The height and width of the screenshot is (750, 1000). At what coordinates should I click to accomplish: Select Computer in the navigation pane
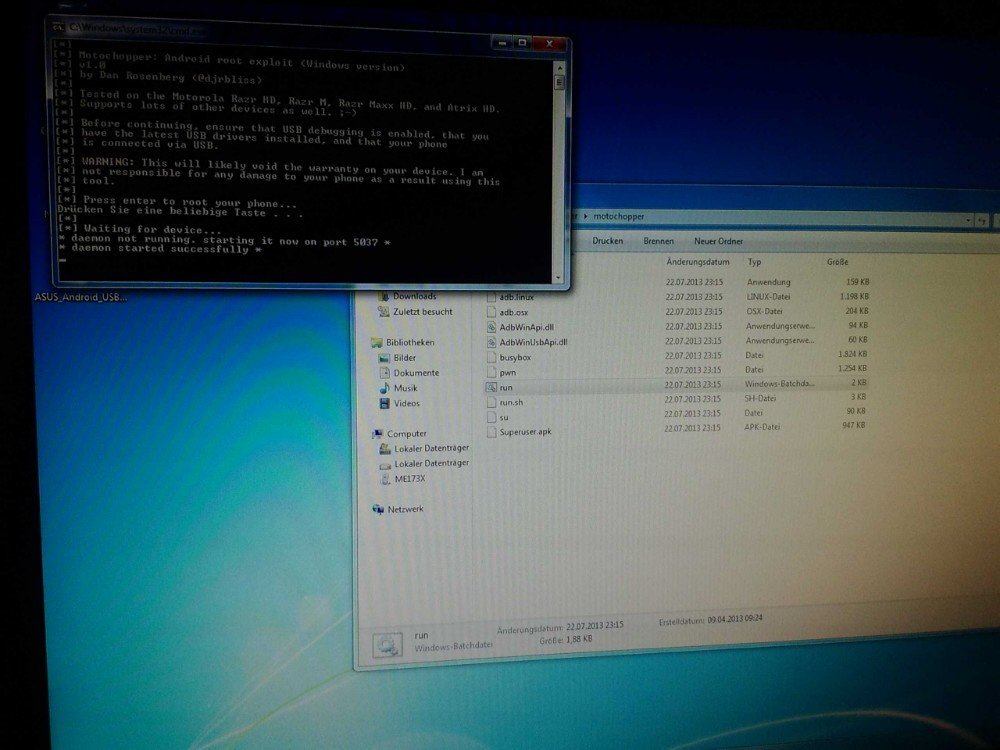coord(406,434)
